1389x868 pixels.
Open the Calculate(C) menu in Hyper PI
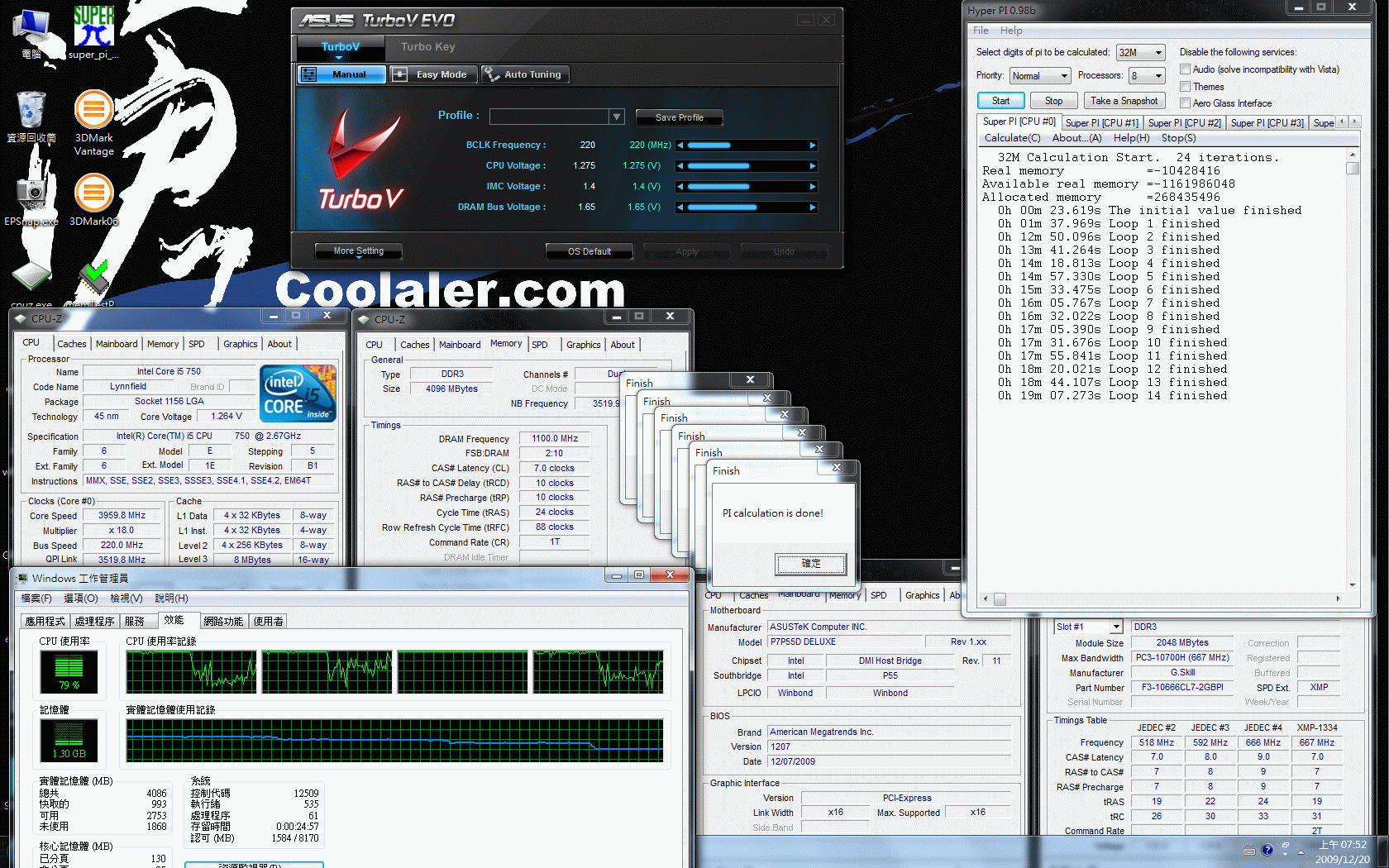(1012, 138)
